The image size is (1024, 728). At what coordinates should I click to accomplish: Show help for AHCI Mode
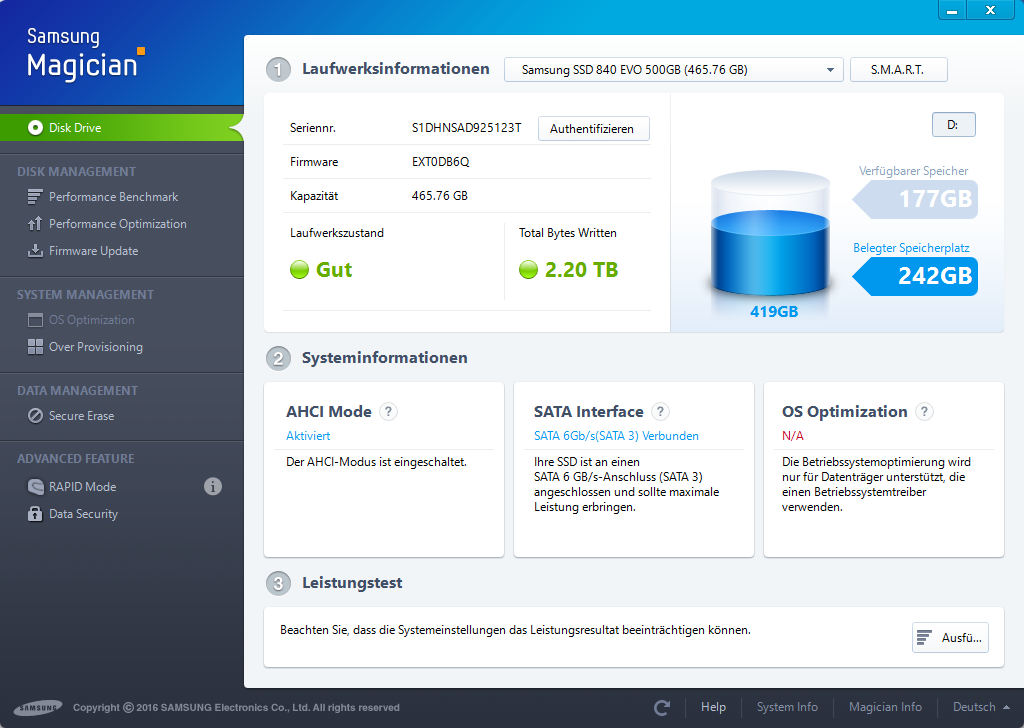(389, 411)
